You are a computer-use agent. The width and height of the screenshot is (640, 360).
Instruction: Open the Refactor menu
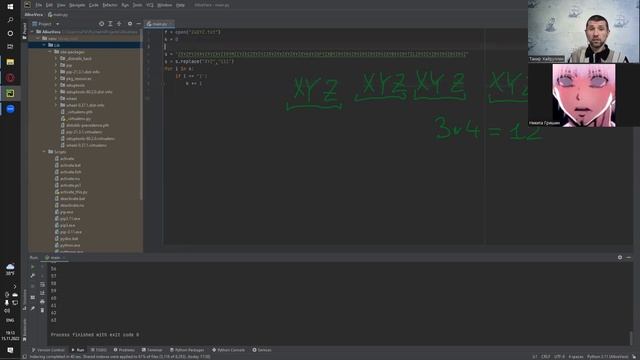click(110, 5)
